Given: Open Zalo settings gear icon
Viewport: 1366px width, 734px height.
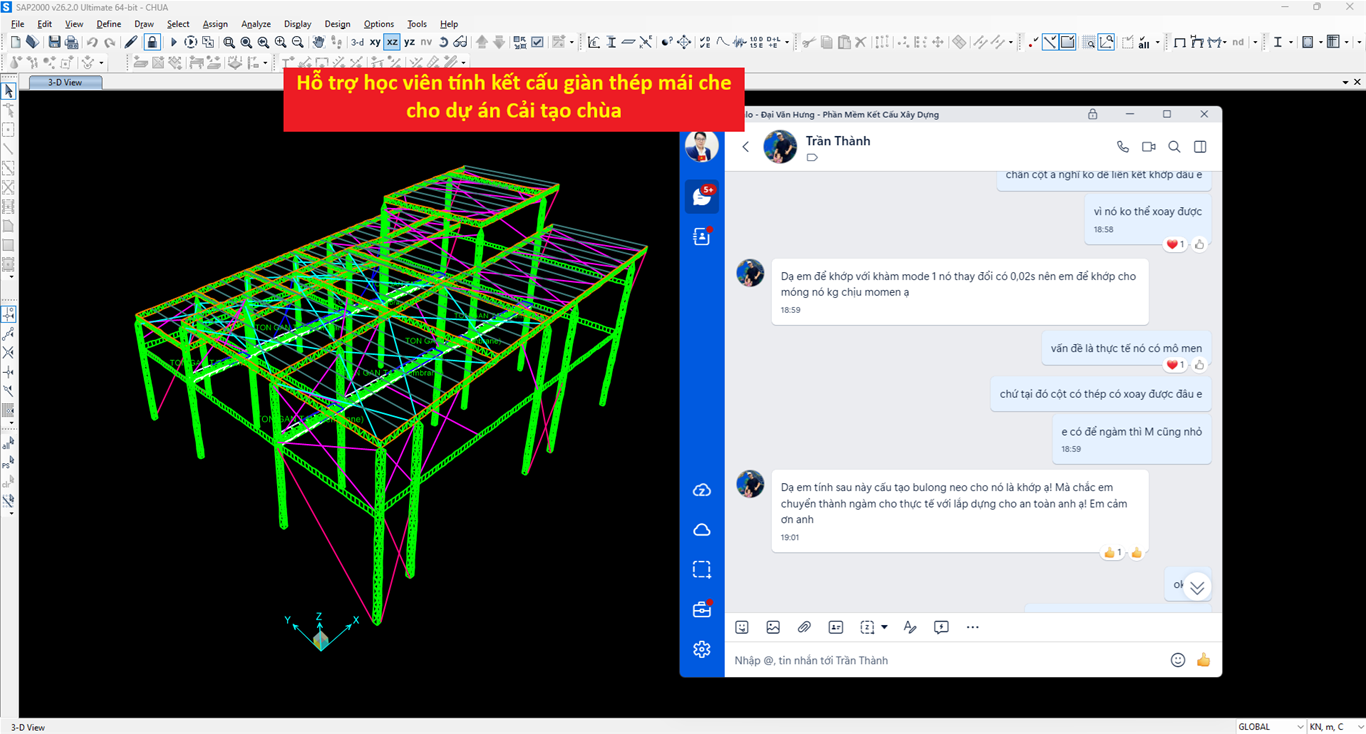Looking at the screenshot, I should tap(702, 649).
